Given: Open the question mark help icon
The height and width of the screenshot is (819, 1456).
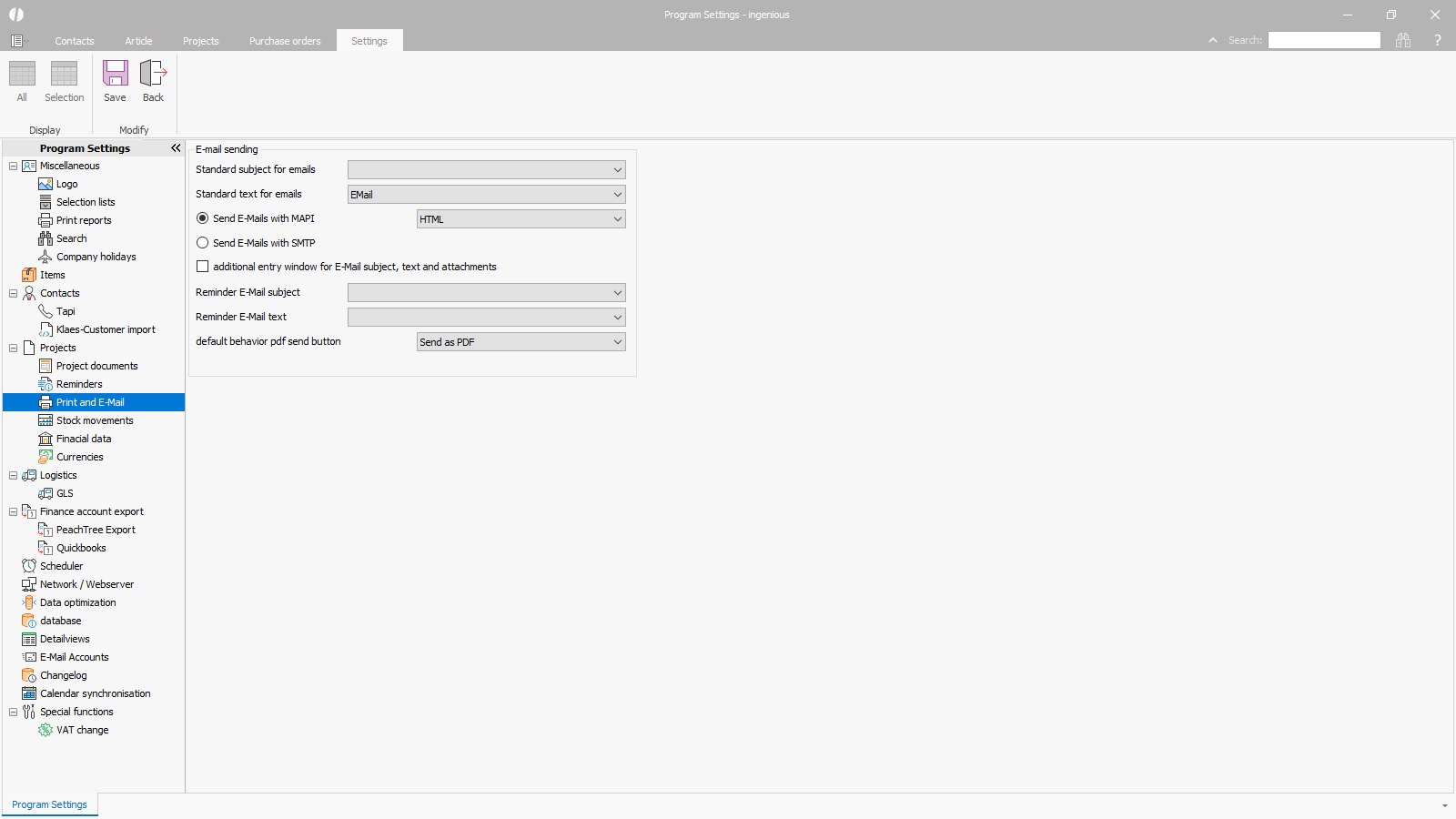Looking at the screenshot, I should (x=1437, y=40).
